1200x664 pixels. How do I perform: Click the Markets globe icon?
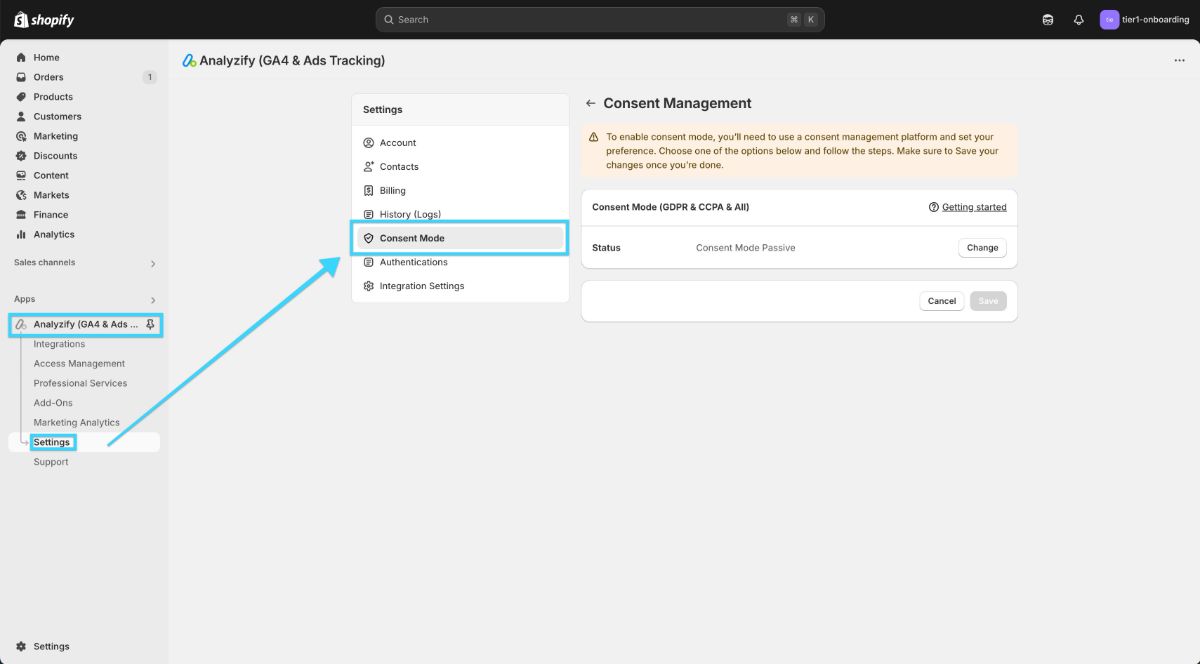click(21, 195)
